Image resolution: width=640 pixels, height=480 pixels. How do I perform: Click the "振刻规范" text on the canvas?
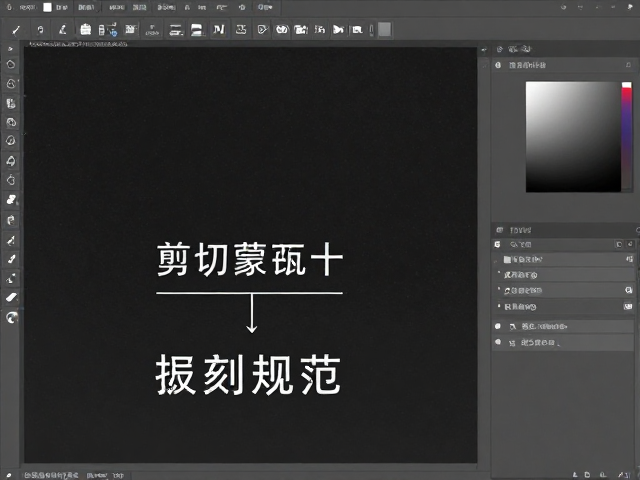click(x=248, y=374)
